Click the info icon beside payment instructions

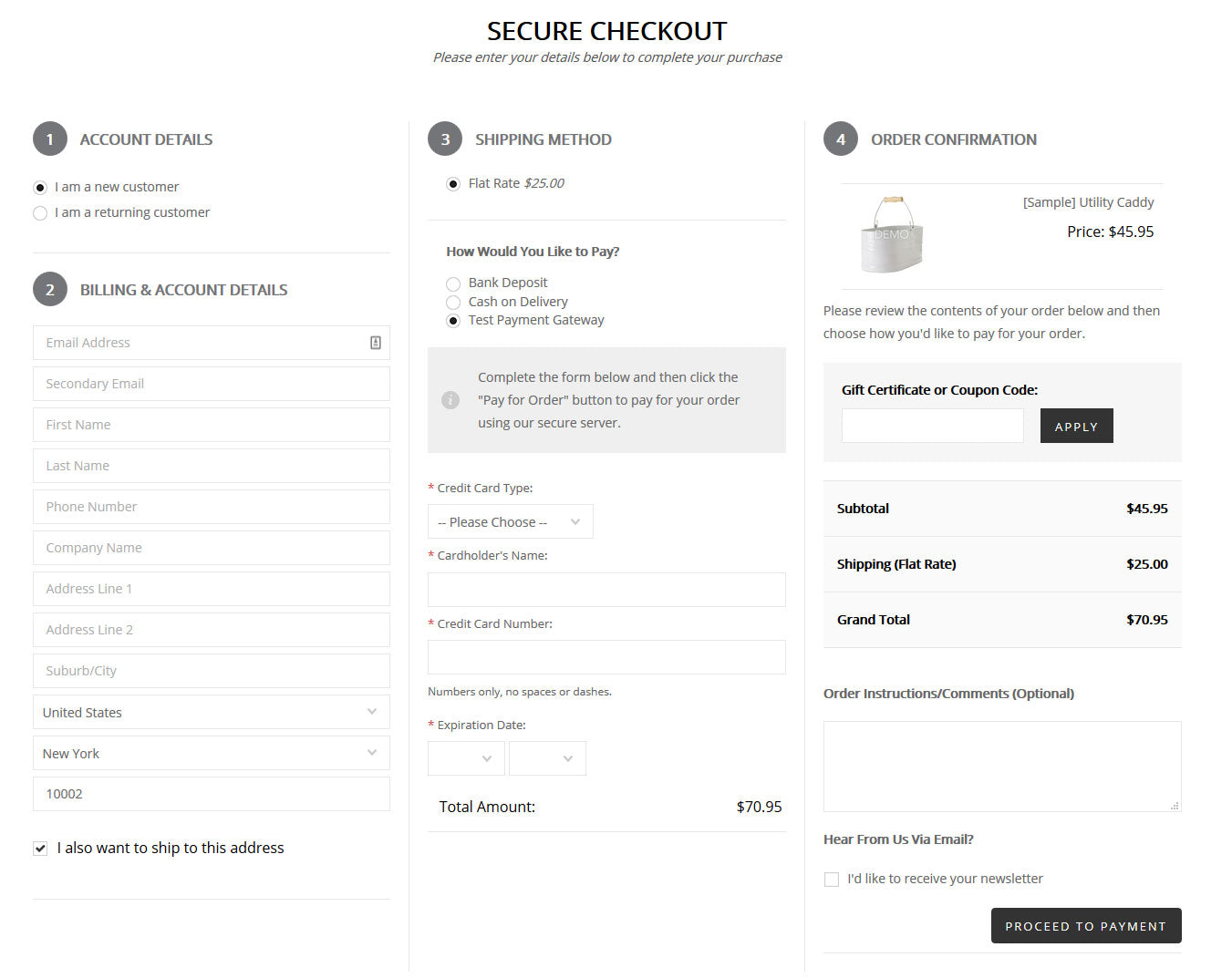[x=450, y=400]
